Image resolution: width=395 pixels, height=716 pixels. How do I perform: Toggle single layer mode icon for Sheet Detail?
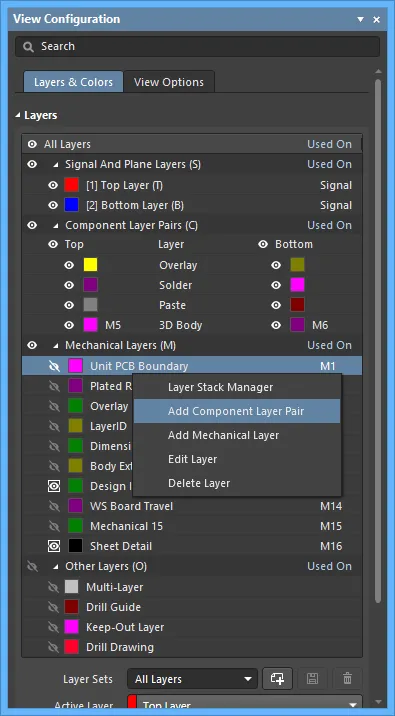click(54, 546)
